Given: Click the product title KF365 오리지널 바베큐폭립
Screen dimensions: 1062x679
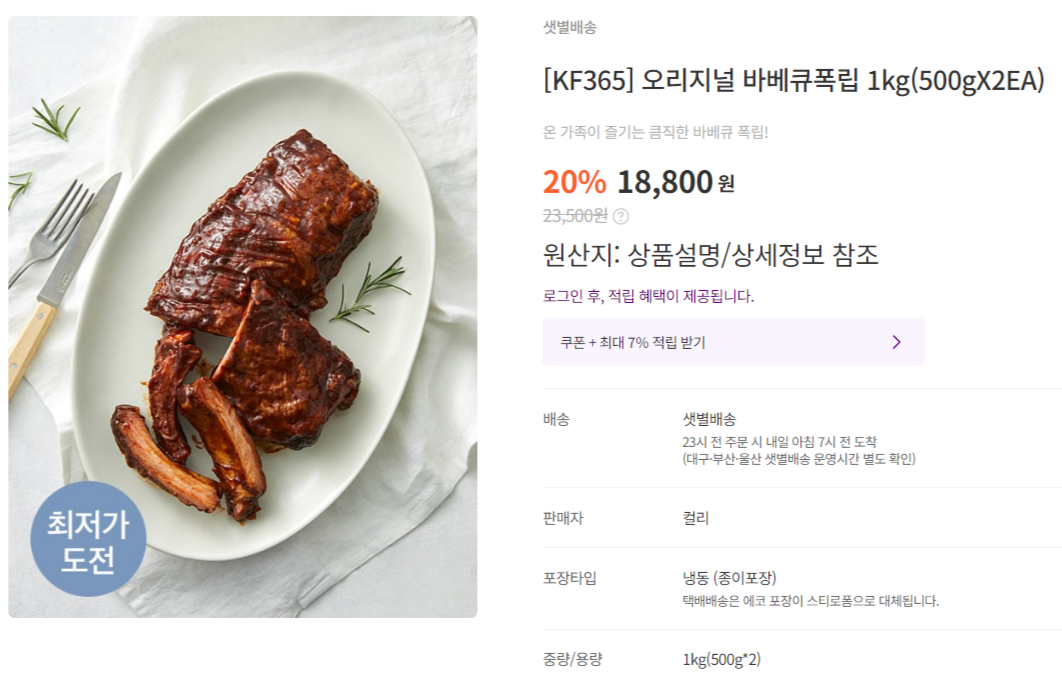Looking at the screenshot, I should pyautogui.click(x=793, y=81).
